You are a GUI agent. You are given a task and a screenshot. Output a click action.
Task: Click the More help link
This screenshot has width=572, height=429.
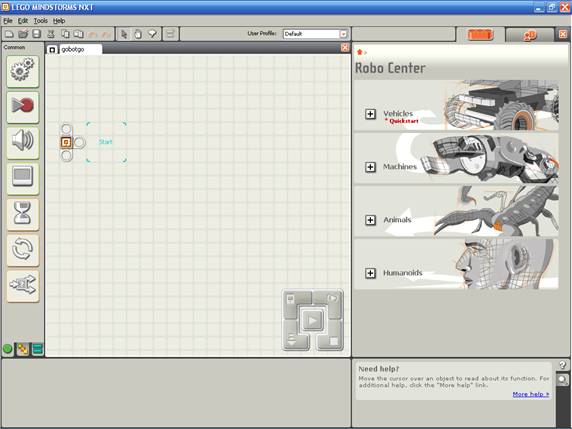click(x=531, y=394)
